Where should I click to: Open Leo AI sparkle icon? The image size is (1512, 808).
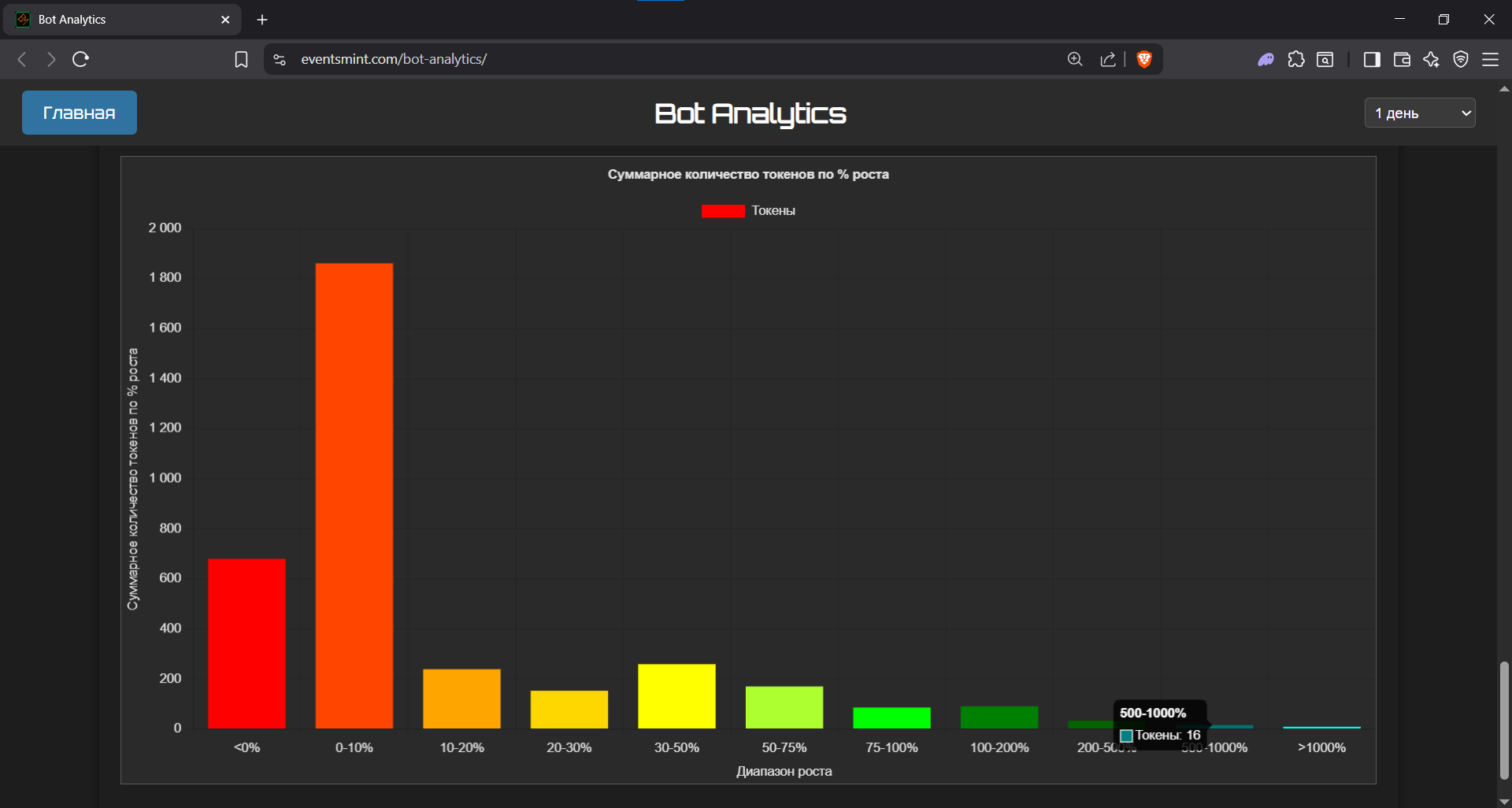[x=1431, y=59]
